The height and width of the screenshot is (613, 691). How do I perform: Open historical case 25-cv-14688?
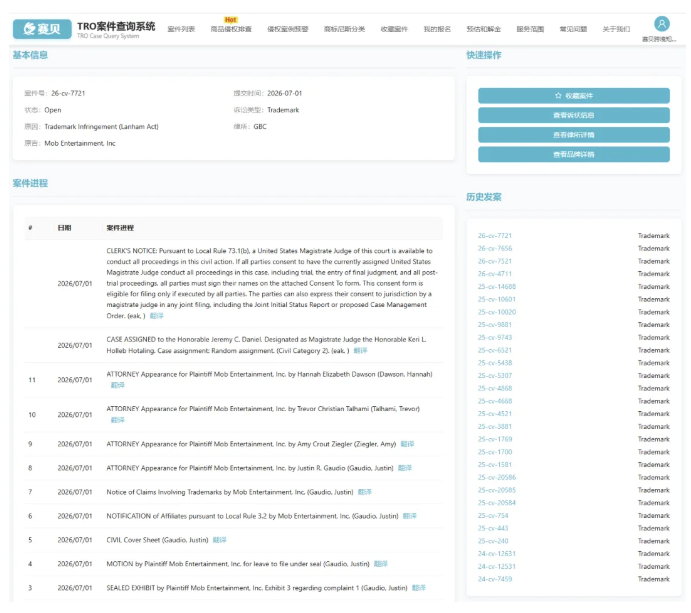tap(497, 286)
